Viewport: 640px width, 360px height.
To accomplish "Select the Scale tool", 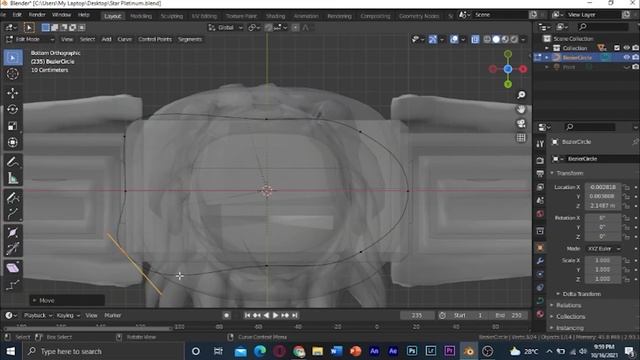I will pyautogui.click(x=13, y=126).
